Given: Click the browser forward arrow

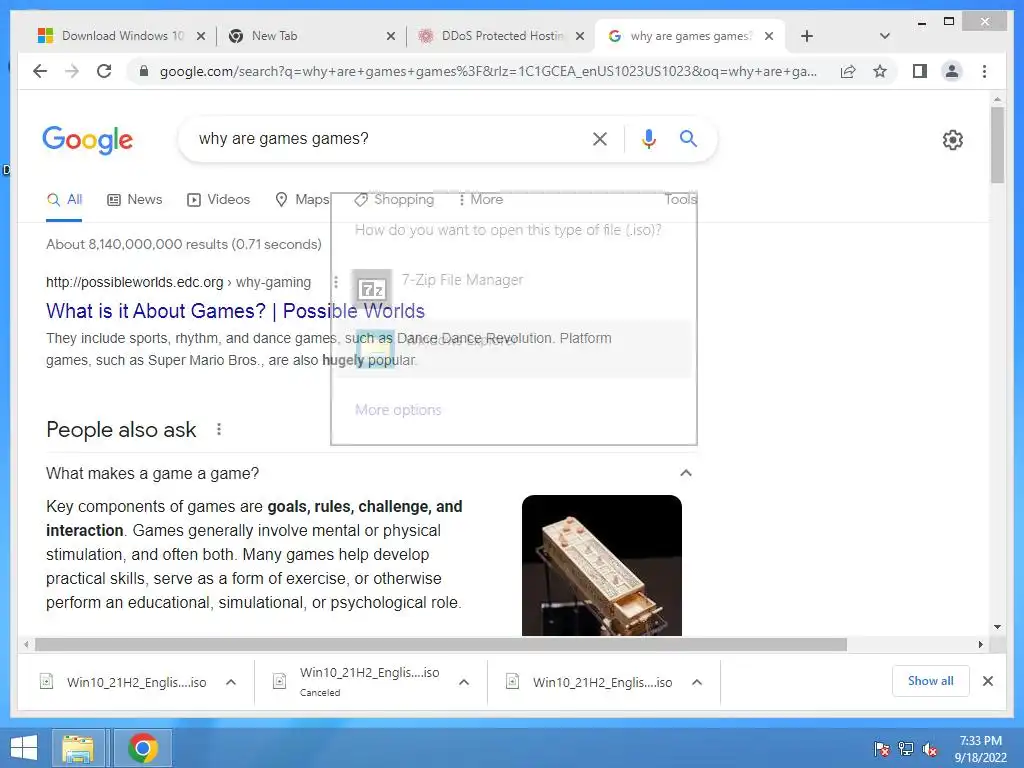Looking at the screenshot, I should [x=72, y=71].
